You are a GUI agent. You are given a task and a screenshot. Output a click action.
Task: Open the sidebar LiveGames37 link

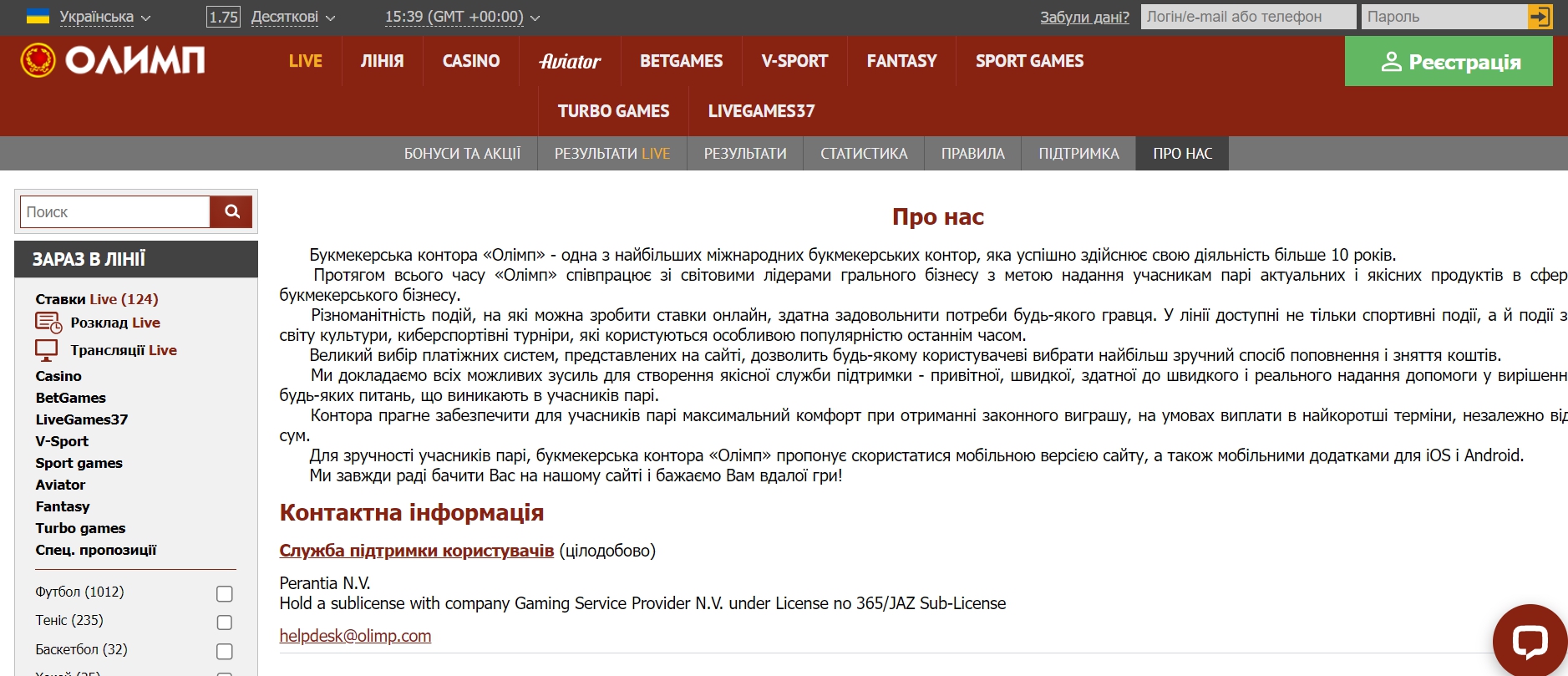(x=82, y=419)
